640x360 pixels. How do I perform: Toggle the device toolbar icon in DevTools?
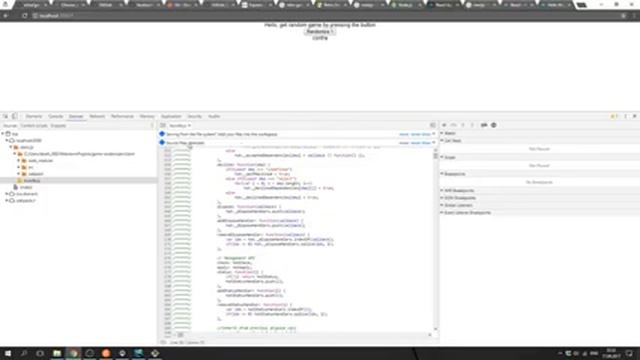pos(14,116)
